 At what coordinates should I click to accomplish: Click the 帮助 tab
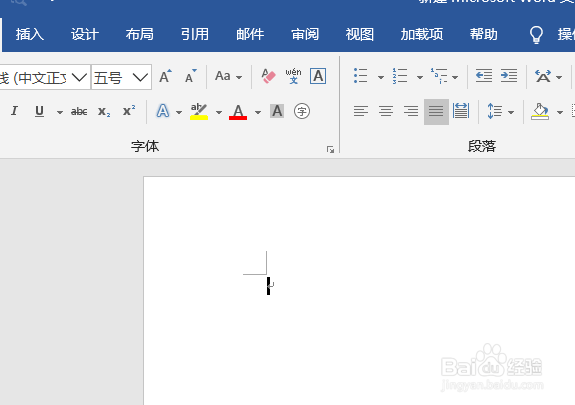484,34
